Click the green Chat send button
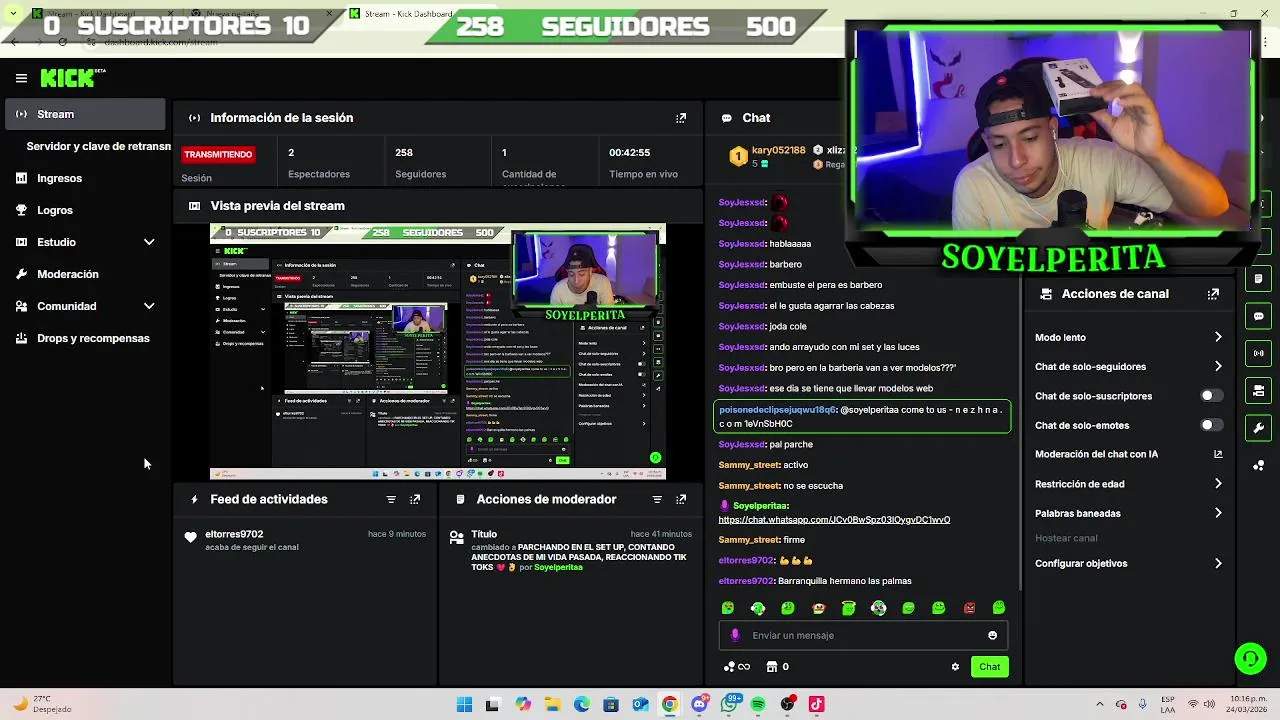1280x720 pixels. 989,667
